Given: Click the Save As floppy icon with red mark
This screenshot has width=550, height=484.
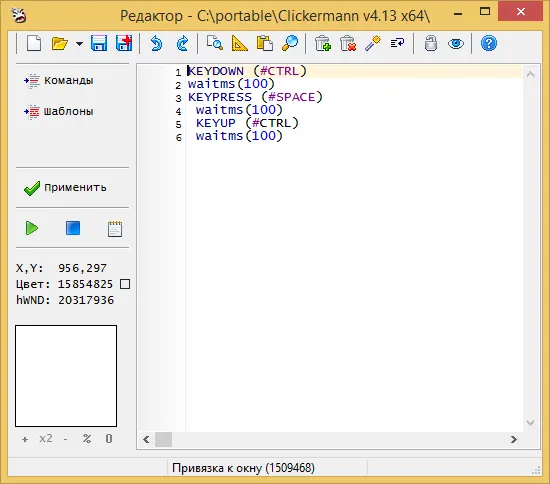Looking at the screenshot, I should click(124, 44).
